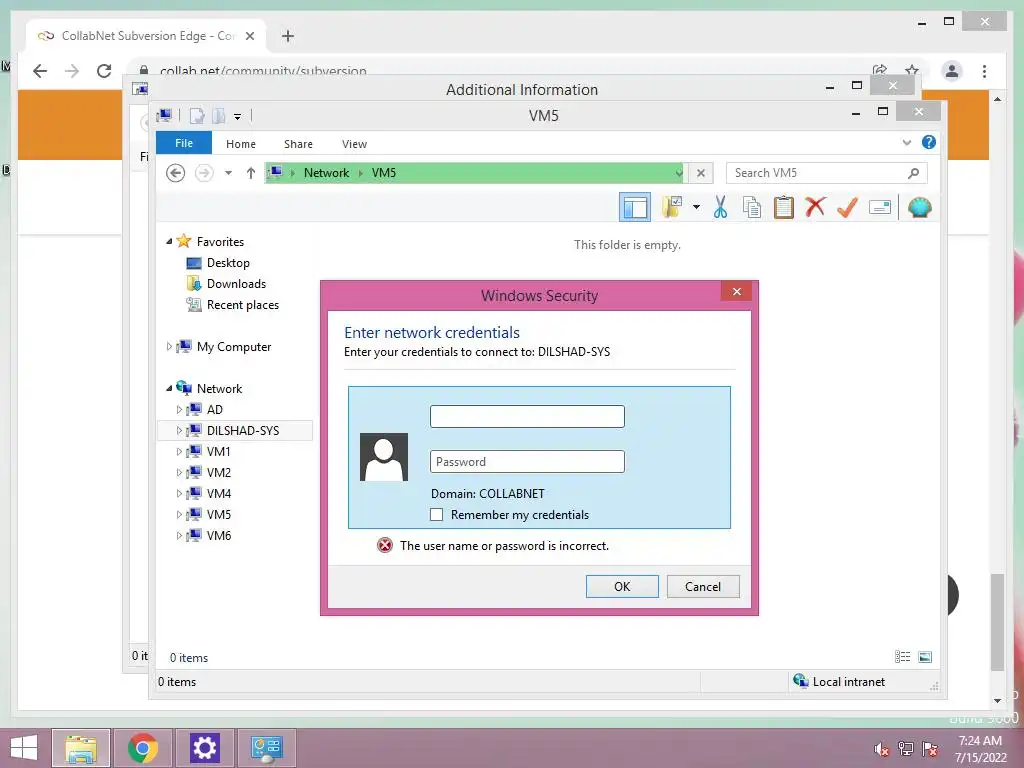Expand the AD network node

179,409
